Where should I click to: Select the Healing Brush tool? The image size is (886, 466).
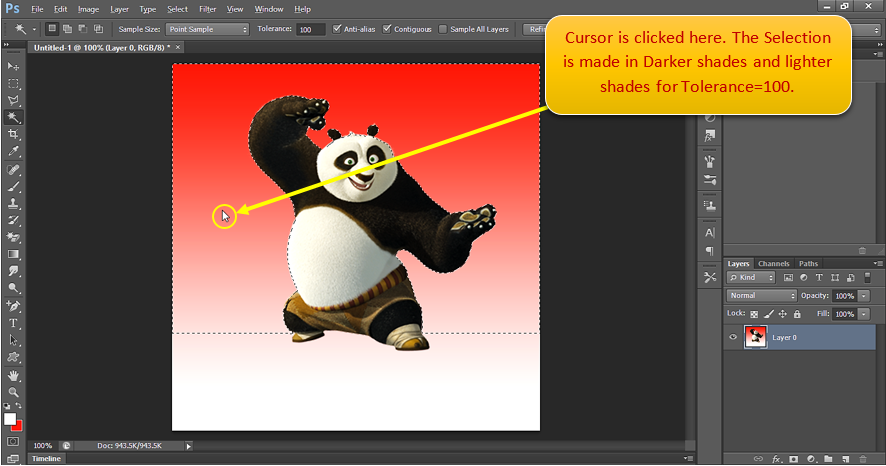click(13, 169)
